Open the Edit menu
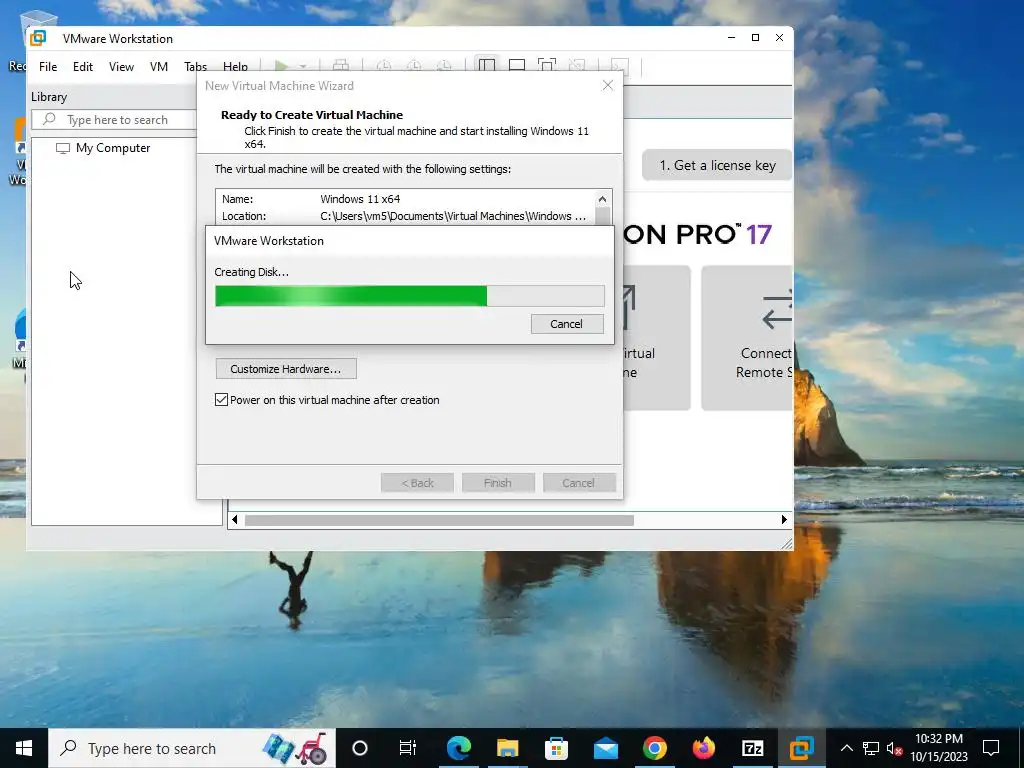This screenshot has height=768, width=1024. (x=82, y=67)
